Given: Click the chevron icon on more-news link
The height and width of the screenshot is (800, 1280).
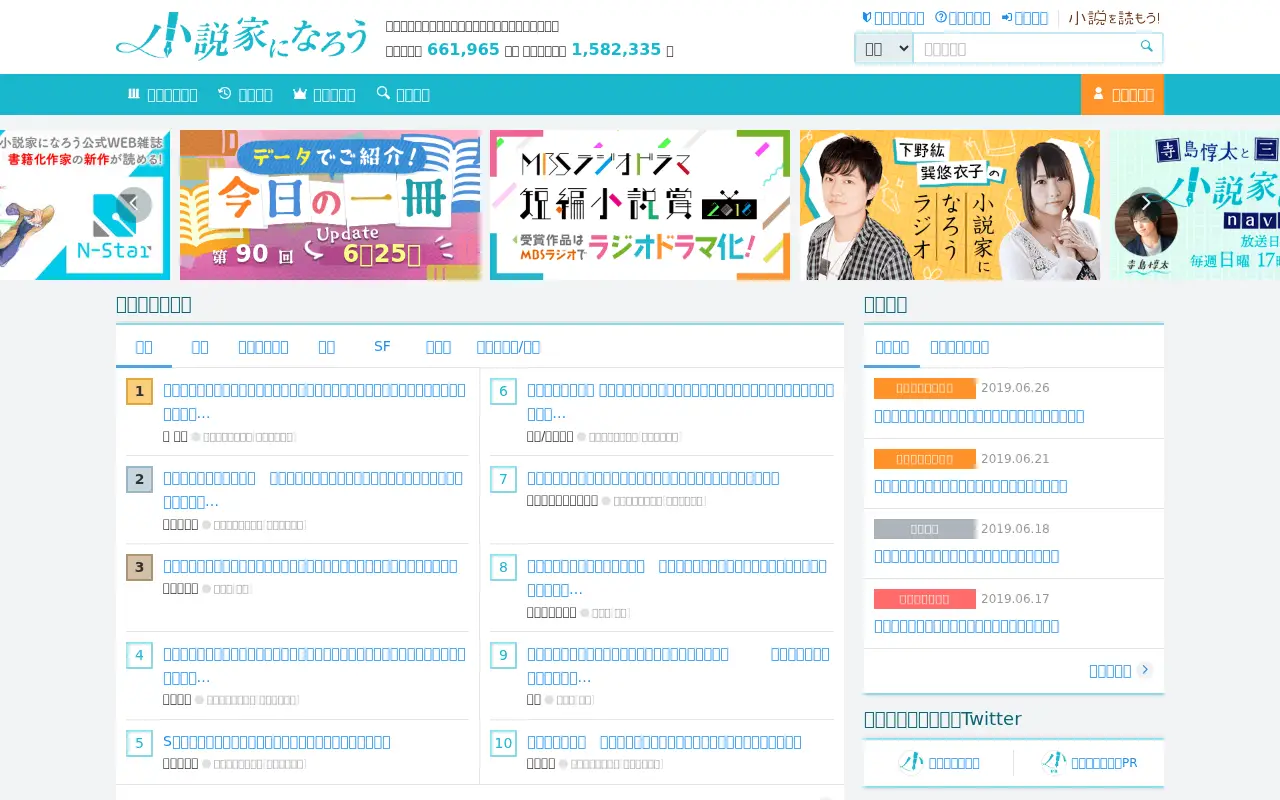Looking at the screenshot, I should (1145, 670).
